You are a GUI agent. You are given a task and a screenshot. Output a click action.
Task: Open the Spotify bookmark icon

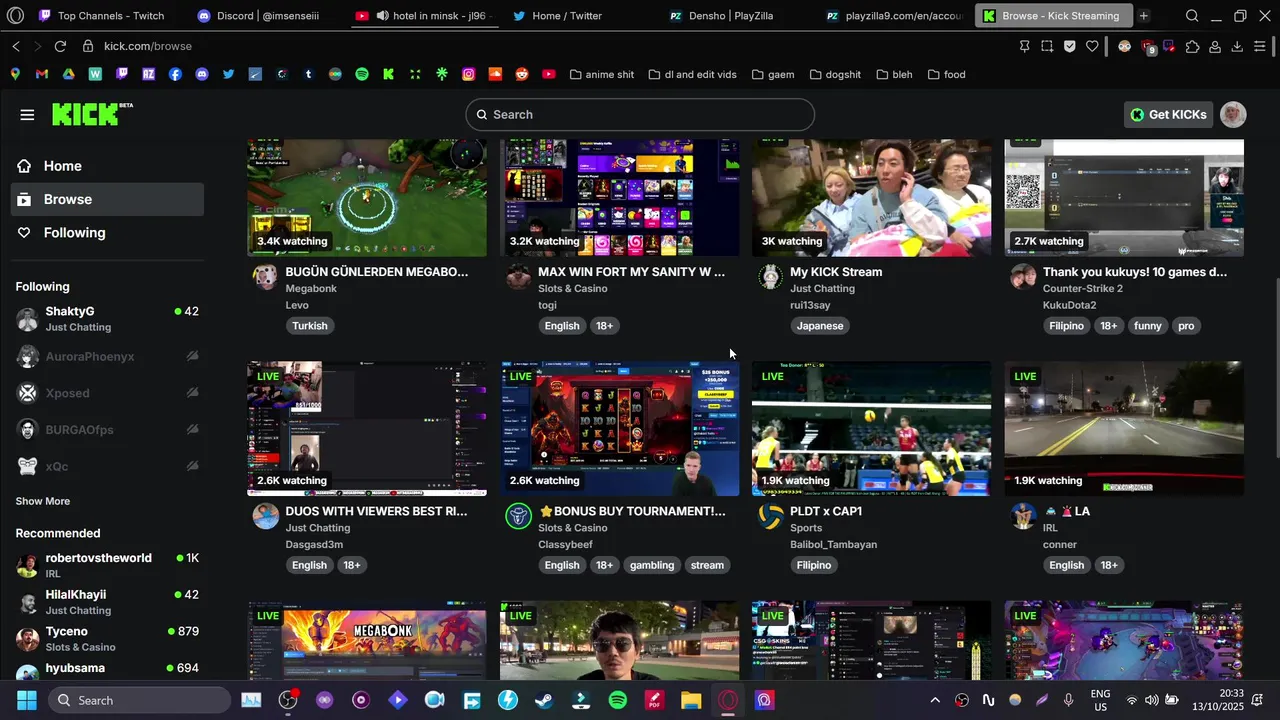[362, 74]
